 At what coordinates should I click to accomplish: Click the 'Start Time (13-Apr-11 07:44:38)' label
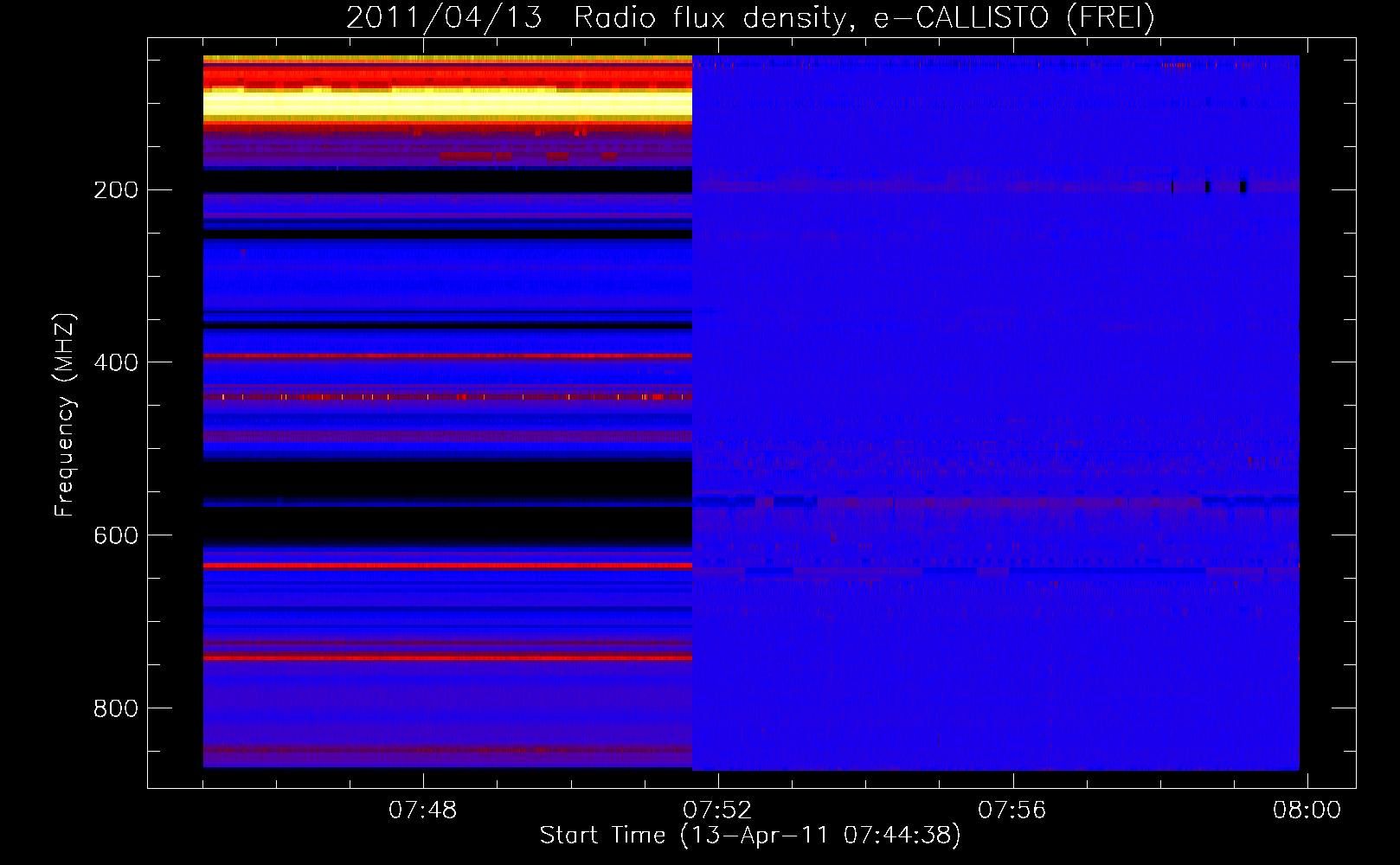point(750,835)
